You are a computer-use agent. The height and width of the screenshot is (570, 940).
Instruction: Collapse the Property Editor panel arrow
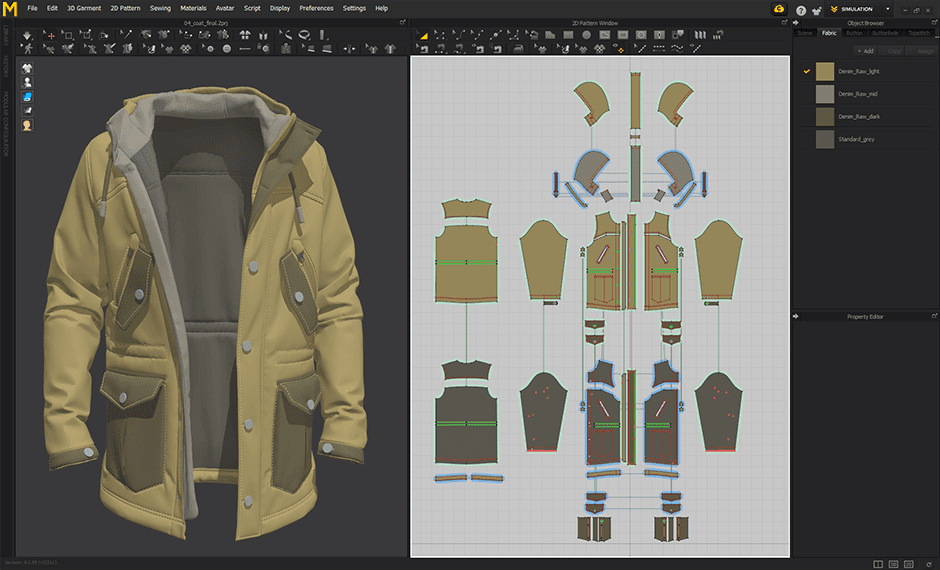796,316
